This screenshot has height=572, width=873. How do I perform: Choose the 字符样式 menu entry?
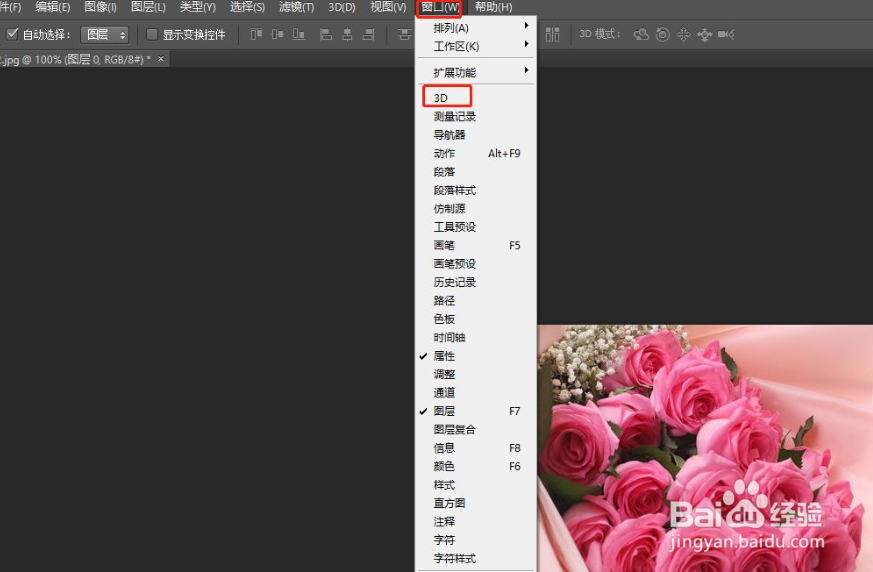tap(476, 558)
